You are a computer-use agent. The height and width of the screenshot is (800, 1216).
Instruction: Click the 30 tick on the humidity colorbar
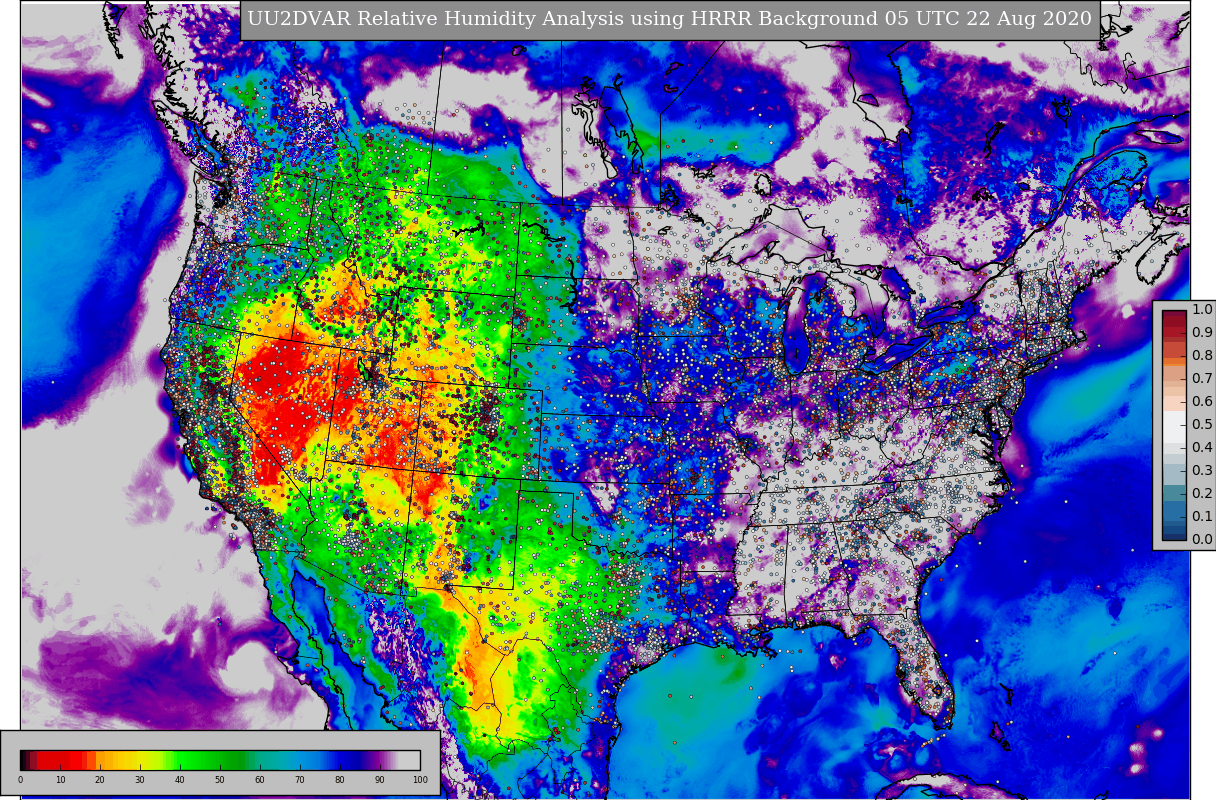[140, 780]
